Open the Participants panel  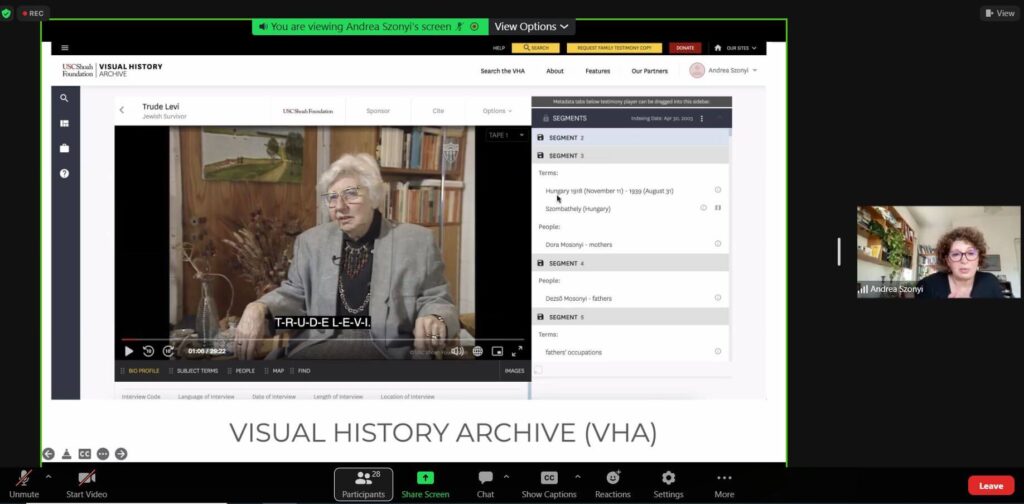pyautogui.click(x=363, y=484)
